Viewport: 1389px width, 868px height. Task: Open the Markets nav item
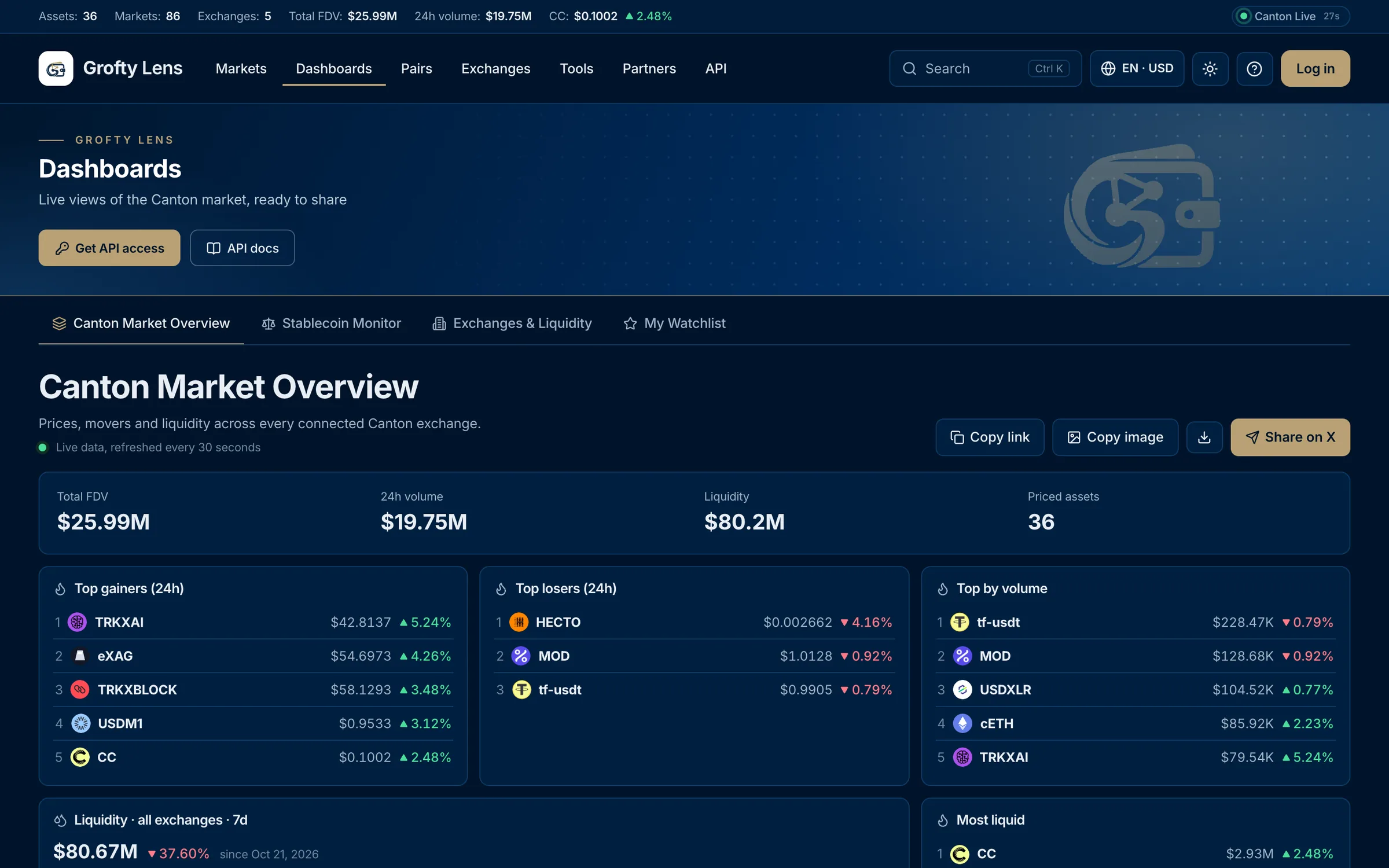point(241,68)
